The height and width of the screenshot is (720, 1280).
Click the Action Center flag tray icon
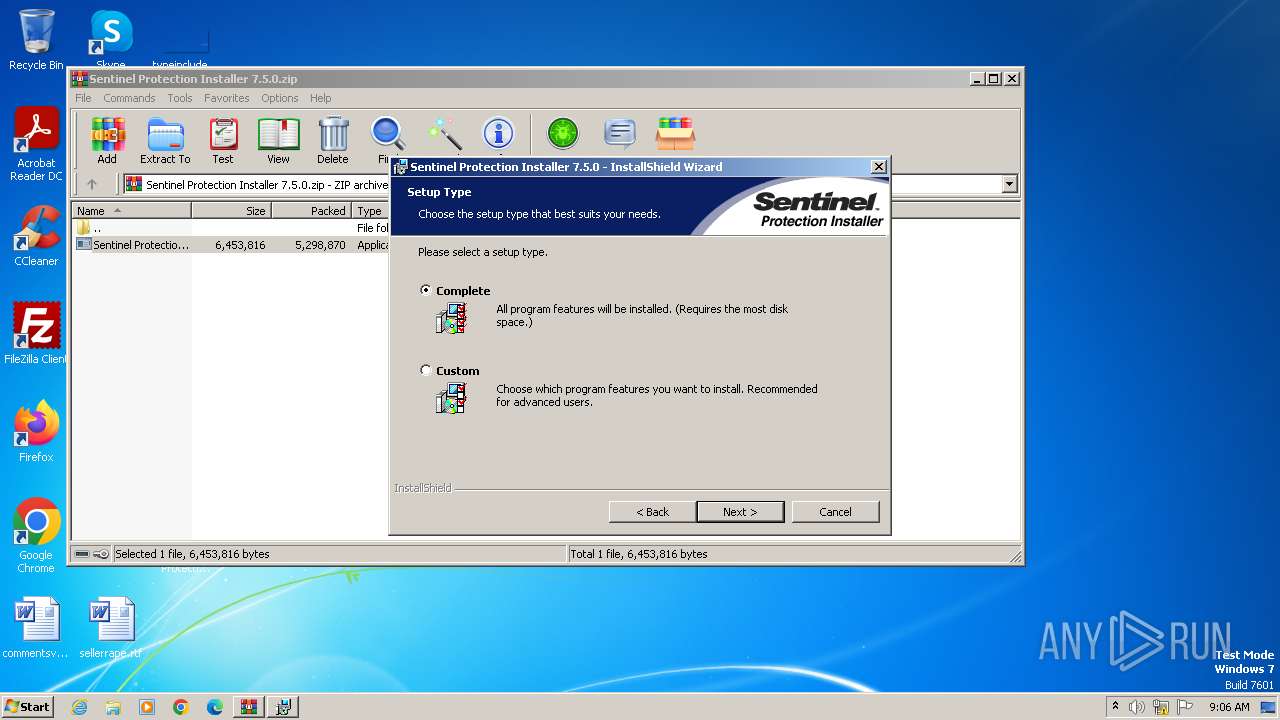[1185, 707]
